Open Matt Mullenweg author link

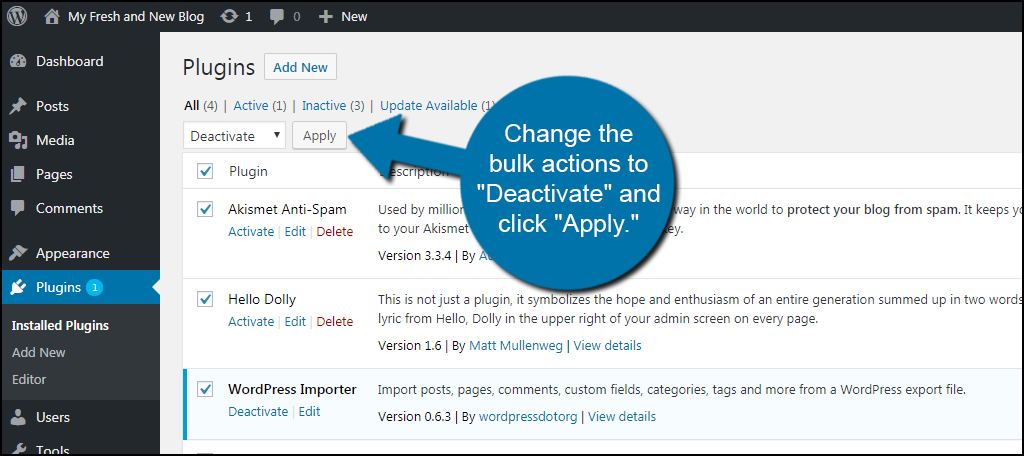[x=518, y=346]
